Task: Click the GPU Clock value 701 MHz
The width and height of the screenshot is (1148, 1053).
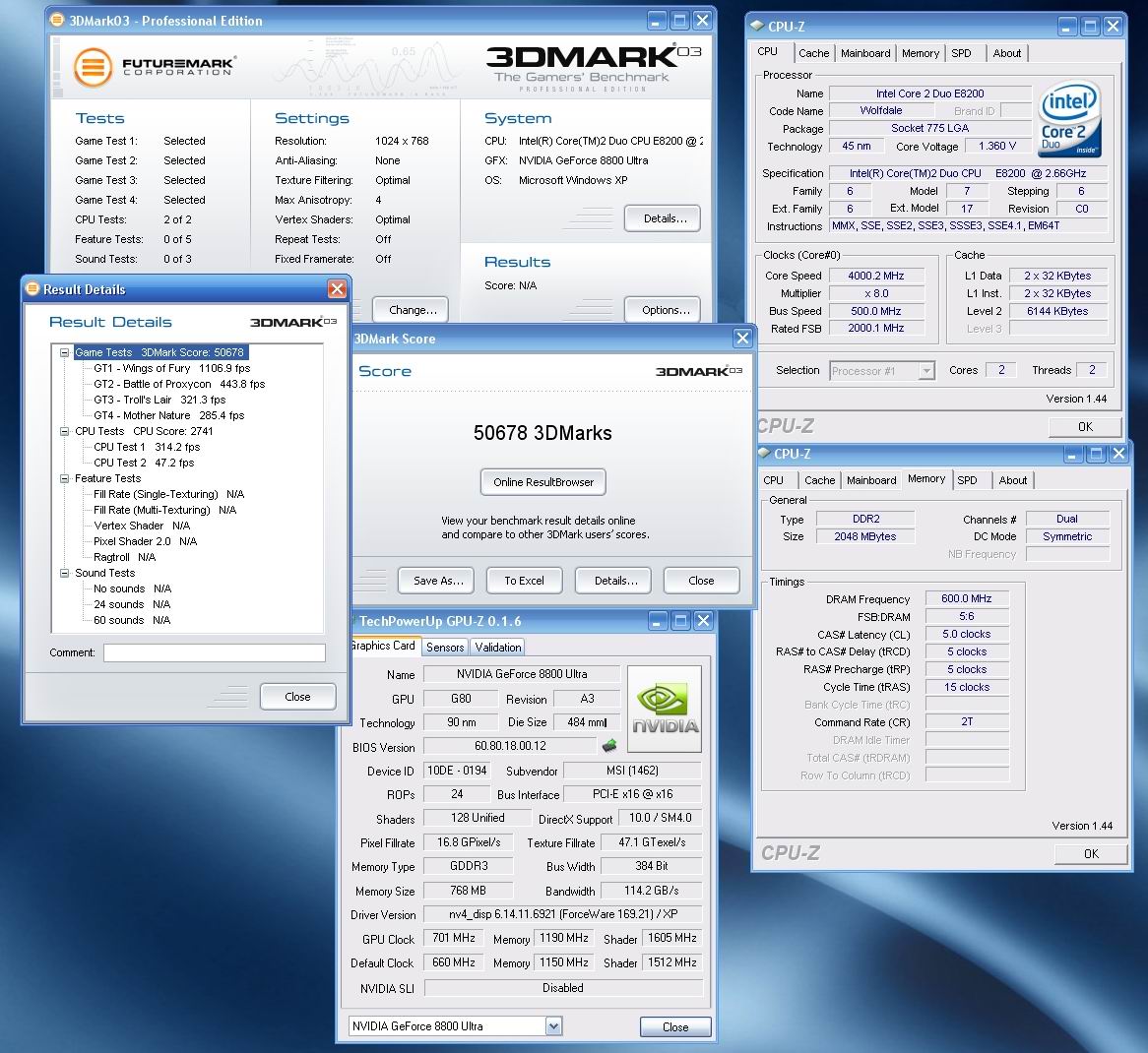Action: 454,938
